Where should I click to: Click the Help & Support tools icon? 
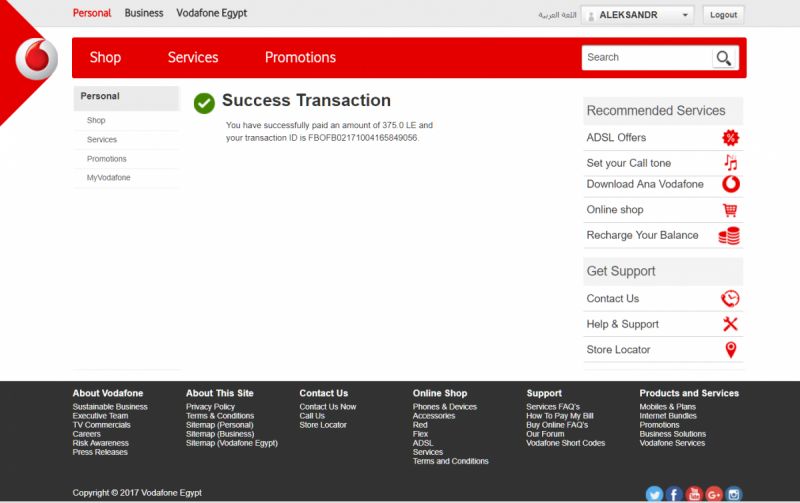pyautogui.click(x=731, y=324)
